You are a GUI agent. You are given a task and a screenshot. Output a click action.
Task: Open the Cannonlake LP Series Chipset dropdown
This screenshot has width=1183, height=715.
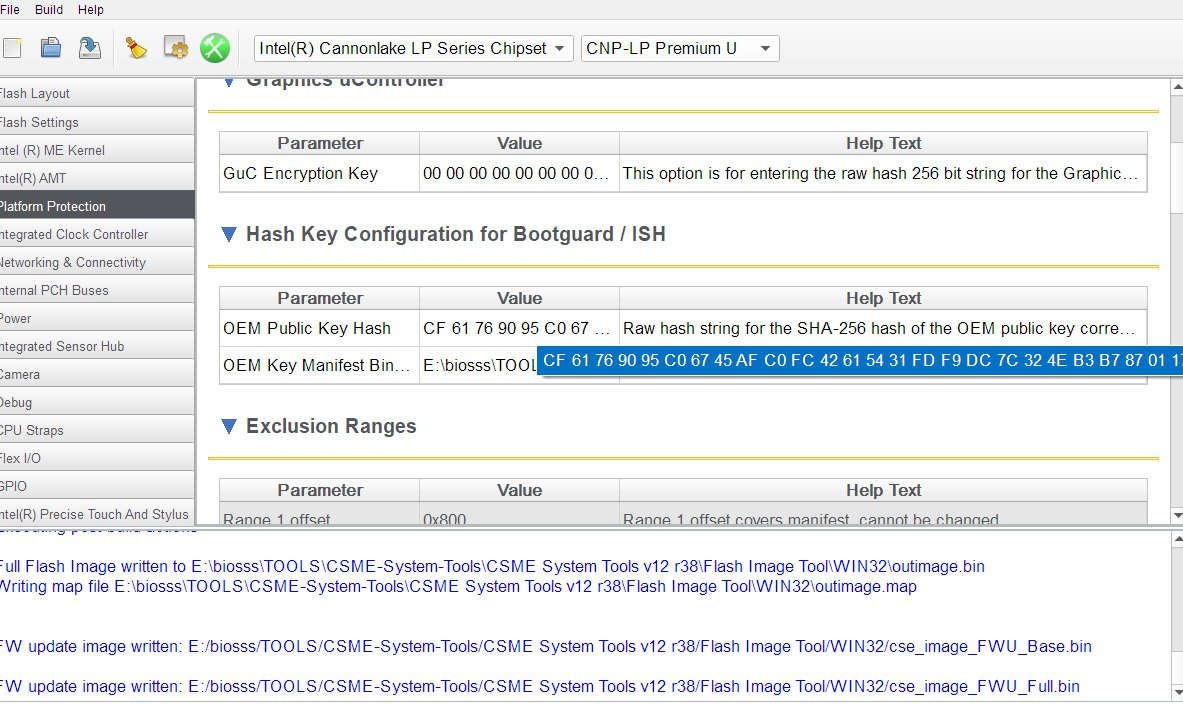[413, 48]
